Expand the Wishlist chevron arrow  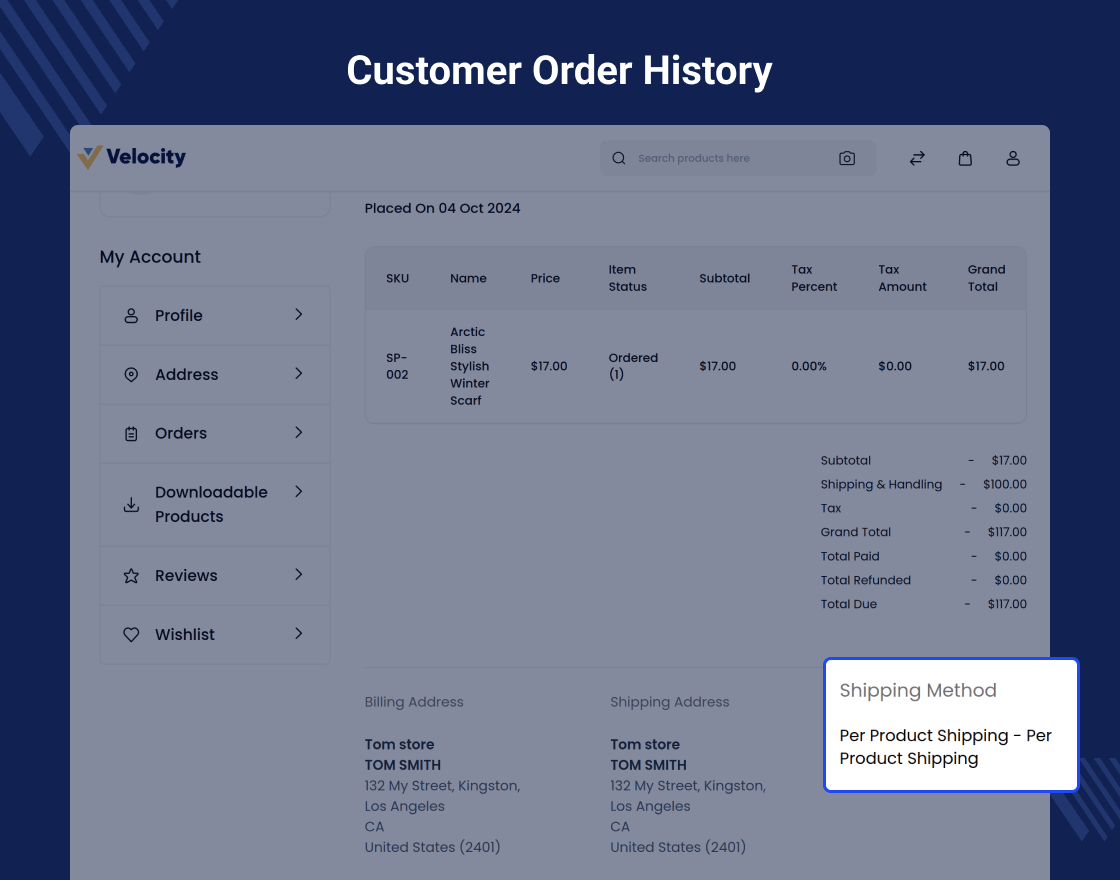299,634
